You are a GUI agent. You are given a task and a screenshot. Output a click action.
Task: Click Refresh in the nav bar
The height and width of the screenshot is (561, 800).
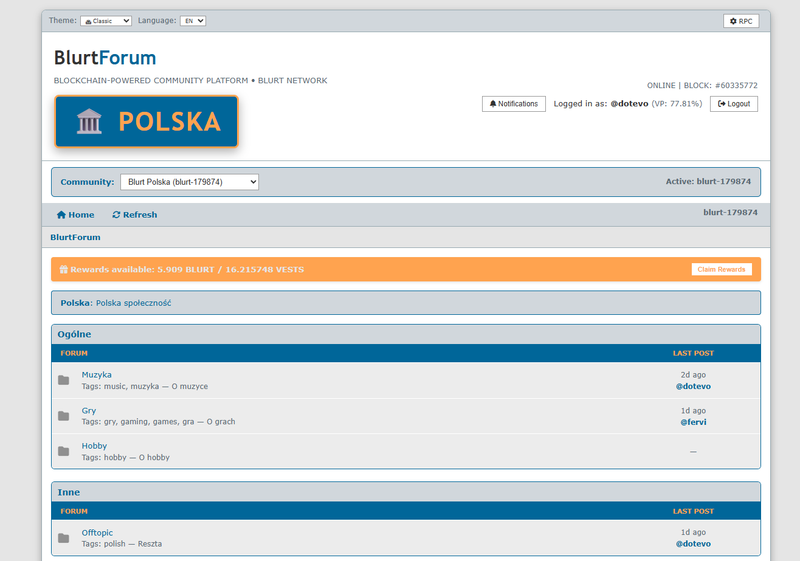pyautogui.click(x=135, y=215)
